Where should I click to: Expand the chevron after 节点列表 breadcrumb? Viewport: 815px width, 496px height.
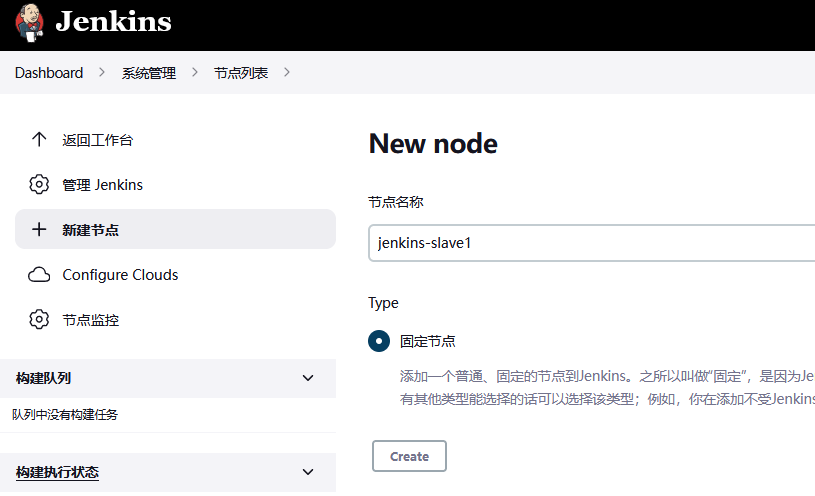[x=287, y=73]
